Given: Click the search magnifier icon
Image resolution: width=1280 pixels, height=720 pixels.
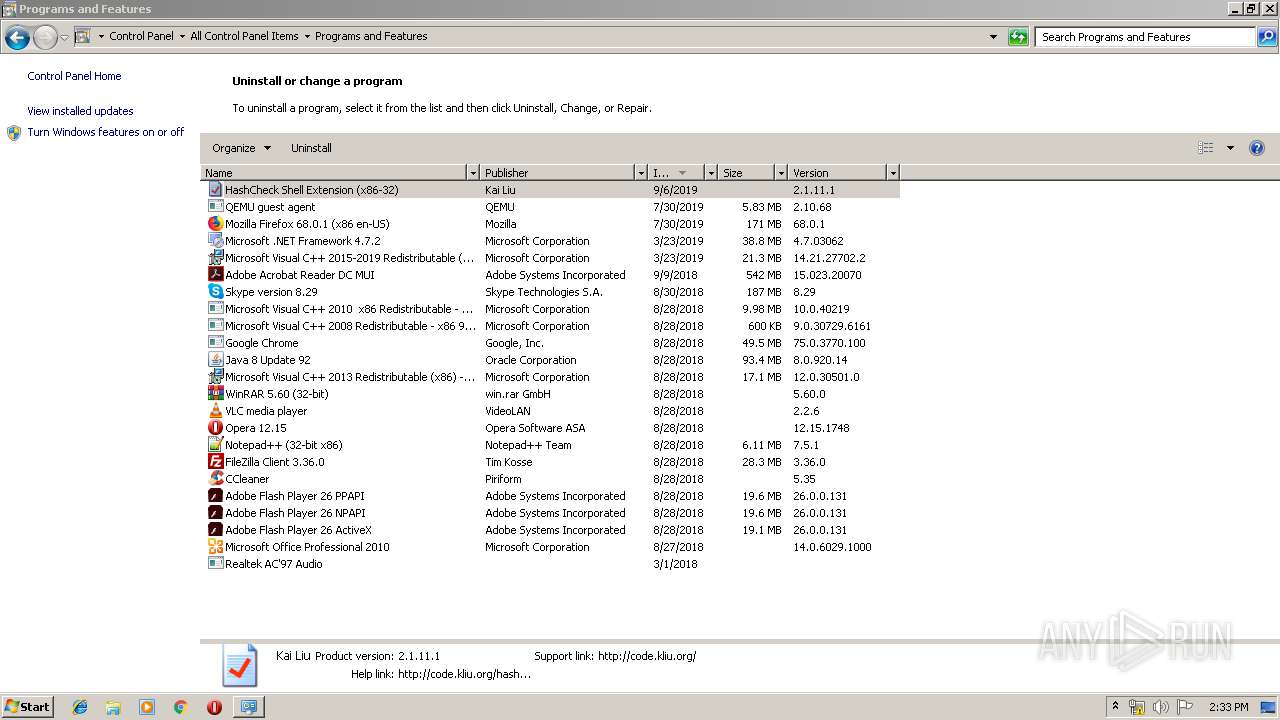Looking at the screenshot, I should (1267, 37).
